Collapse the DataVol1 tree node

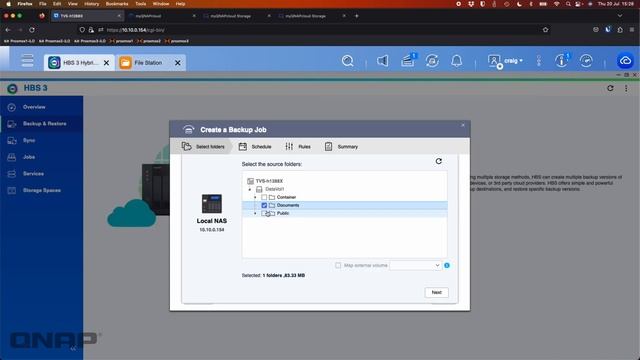point(250,189)
